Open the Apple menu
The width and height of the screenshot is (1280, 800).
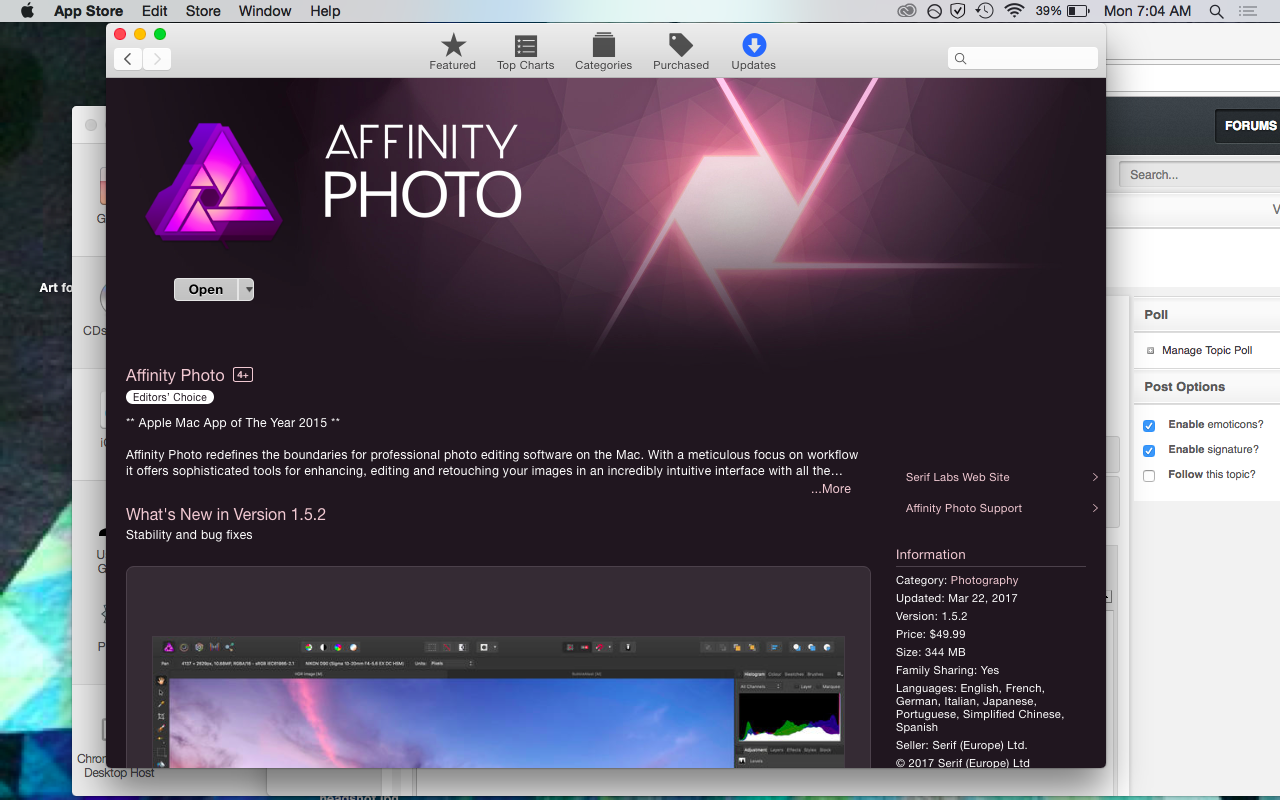pyautogui.click(x=27, y=11)
